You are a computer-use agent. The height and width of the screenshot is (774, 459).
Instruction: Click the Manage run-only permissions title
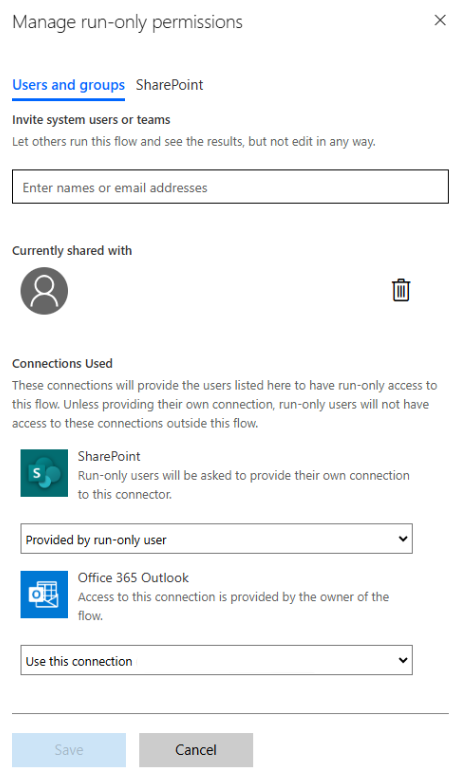[127, 22]
